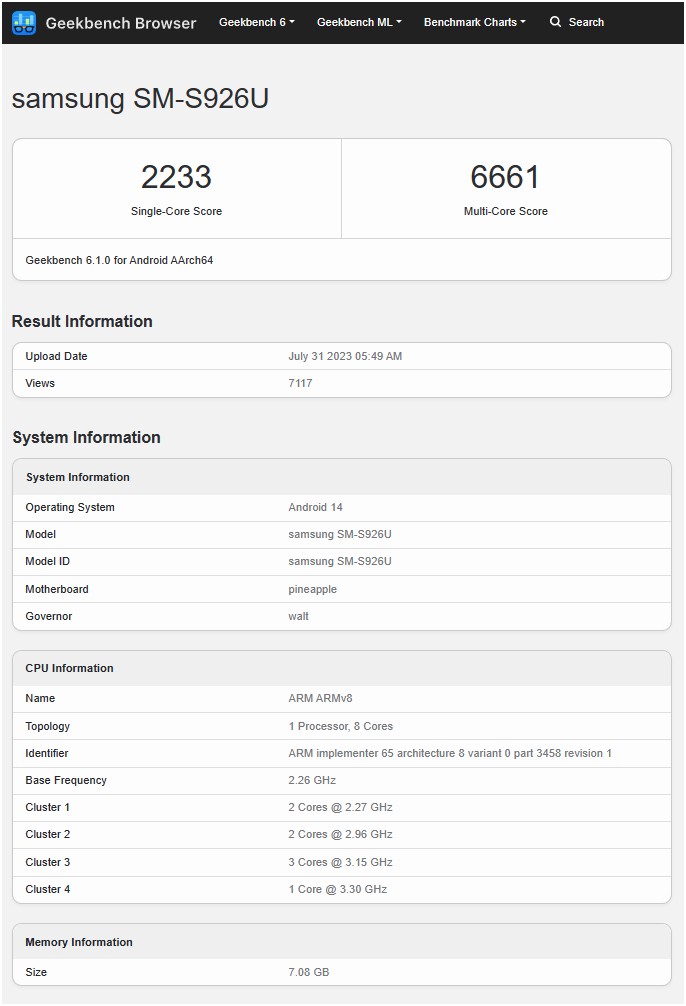
Task: Click the single-core score 2233
Action: pyautogui.click(x=176, y=177)
